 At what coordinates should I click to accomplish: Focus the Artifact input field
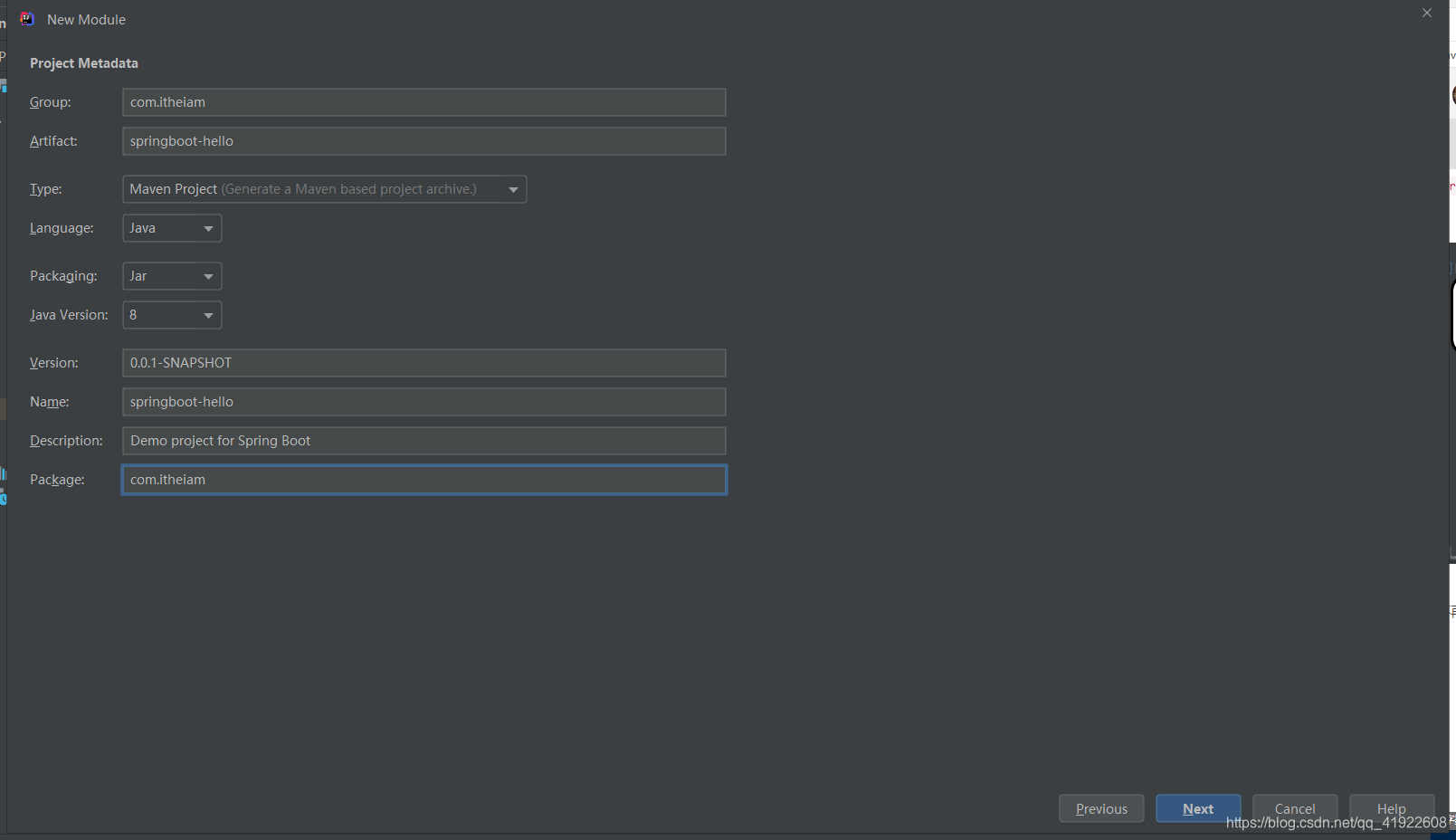point(423,141)
